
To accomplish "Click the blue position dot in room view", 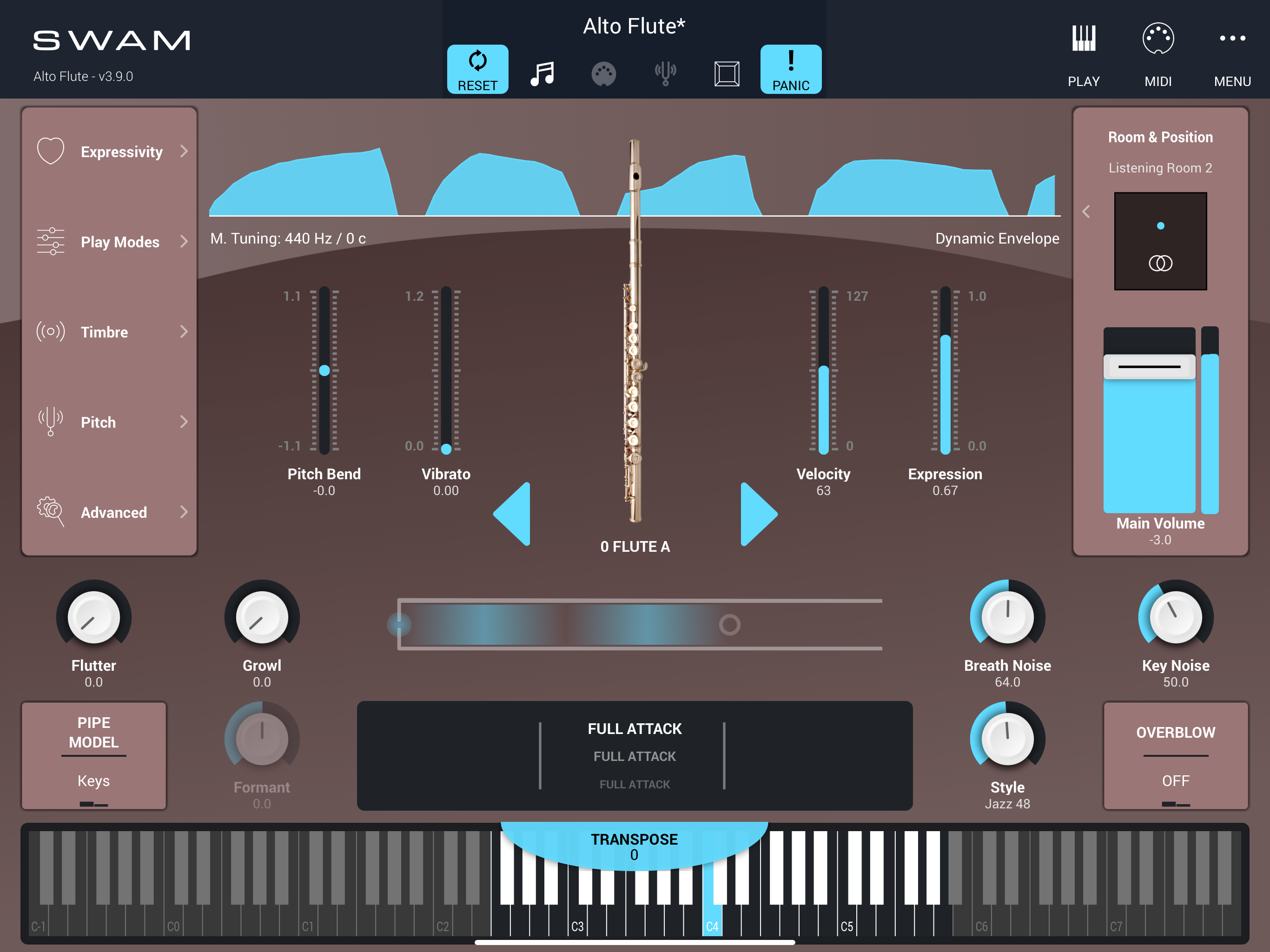I will pyautogui.click(x=1160, y=225).
